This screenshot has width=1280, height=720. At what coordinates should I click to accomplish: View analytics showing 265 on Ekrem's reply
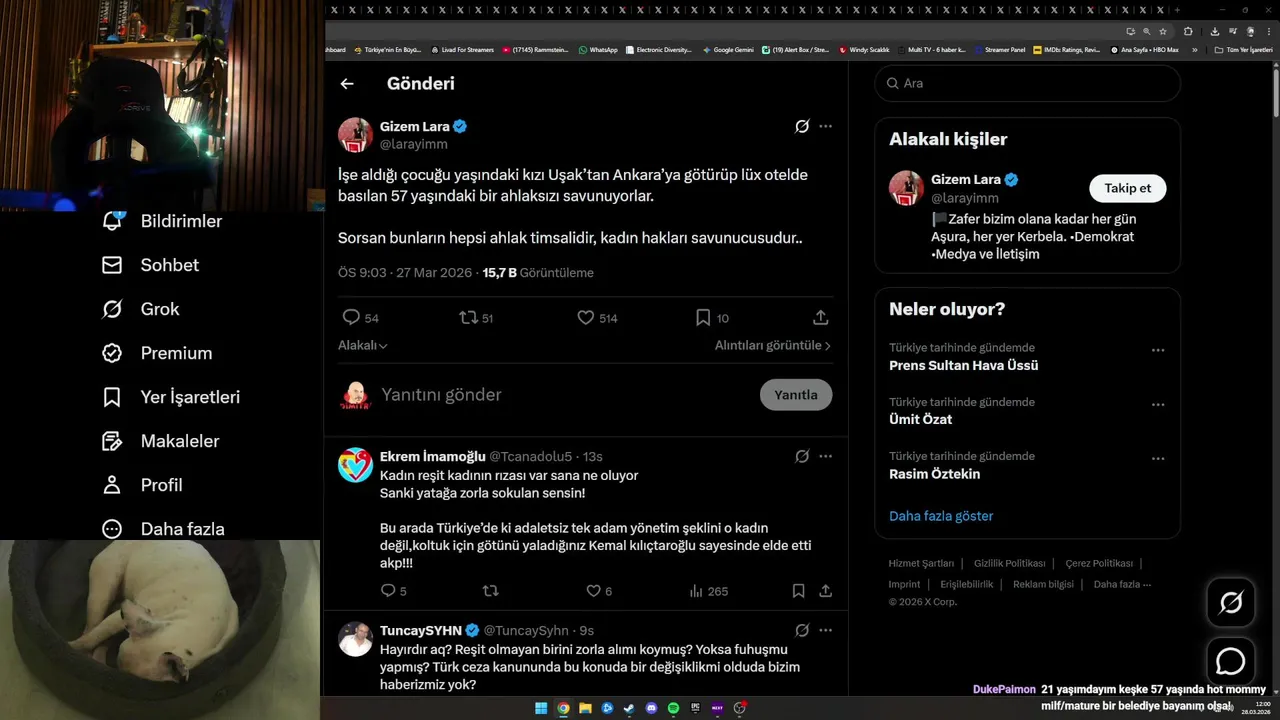point(708,591)
